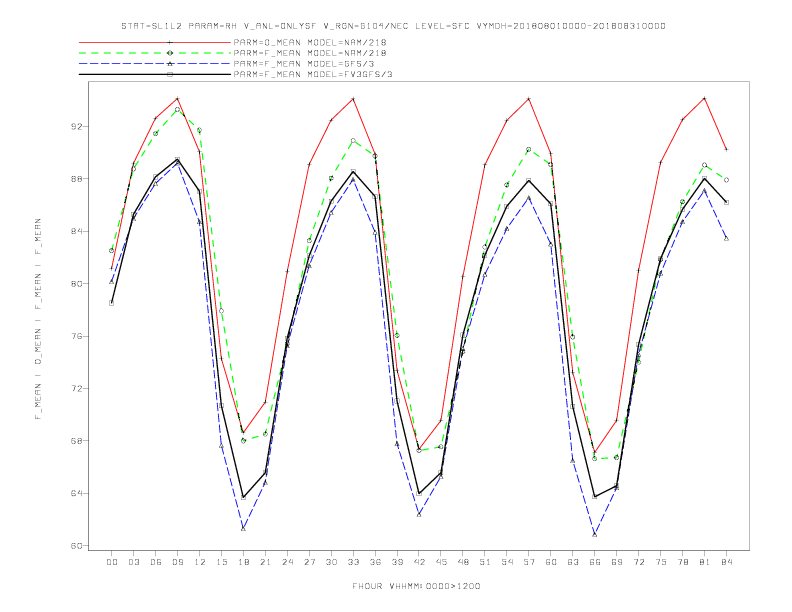Click the vertical axis label F_MEAN | O_MEAN
This screenshot has width=792, height=612.
(x=38, y=319)
